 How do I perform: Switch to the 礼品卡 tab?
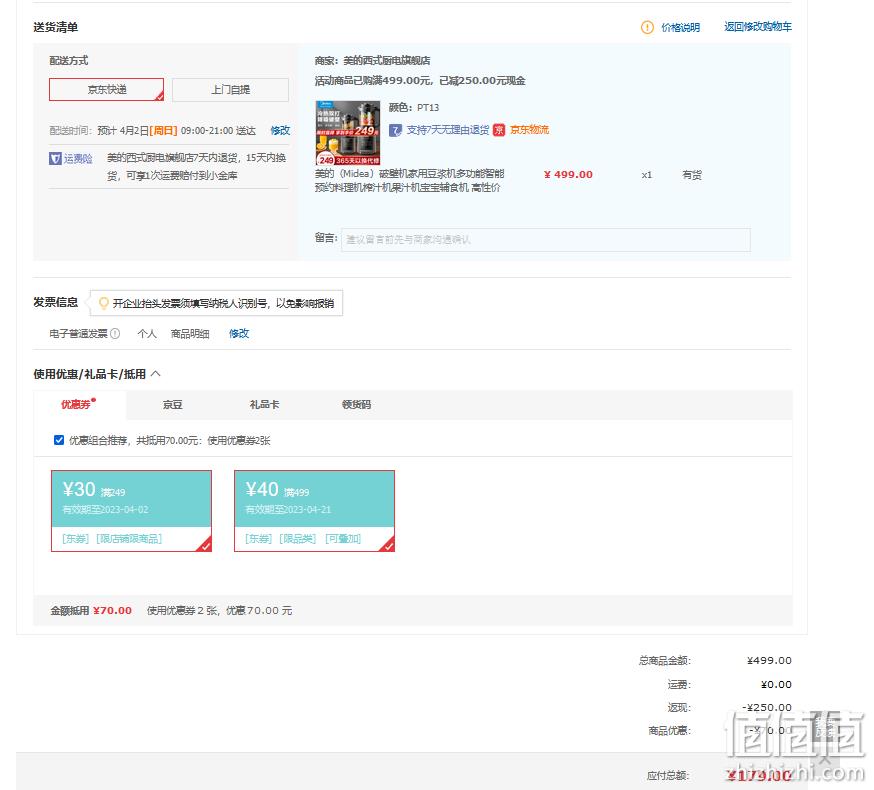tap(264, 405)
